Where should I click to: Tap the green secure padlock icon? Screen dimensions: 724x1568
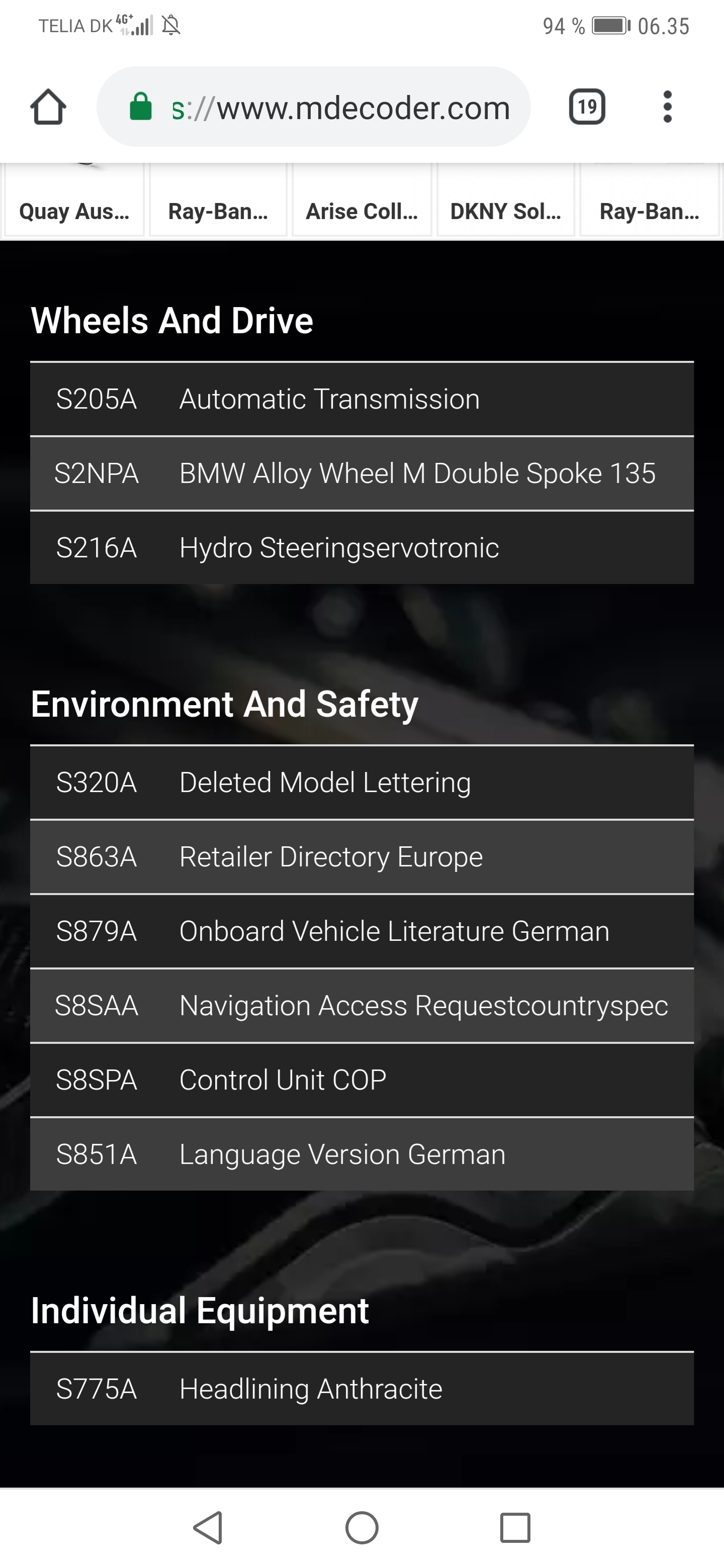coord(141,107)
